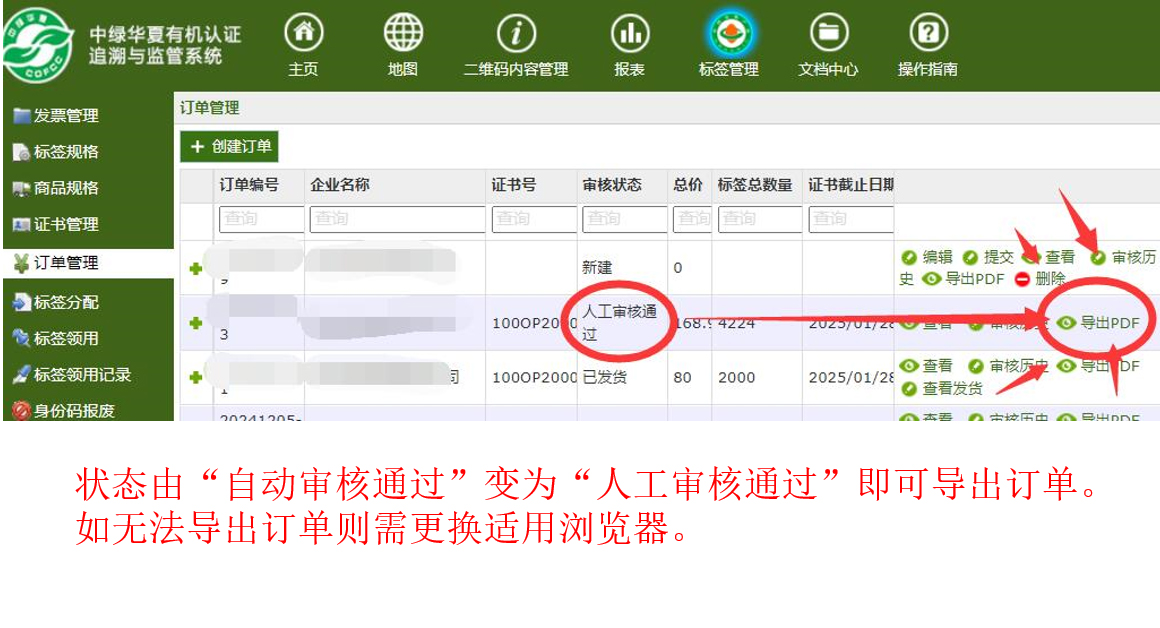Screen dimensions: 1160x628
Task: Open the 主页 home icon
Action: 303,34
